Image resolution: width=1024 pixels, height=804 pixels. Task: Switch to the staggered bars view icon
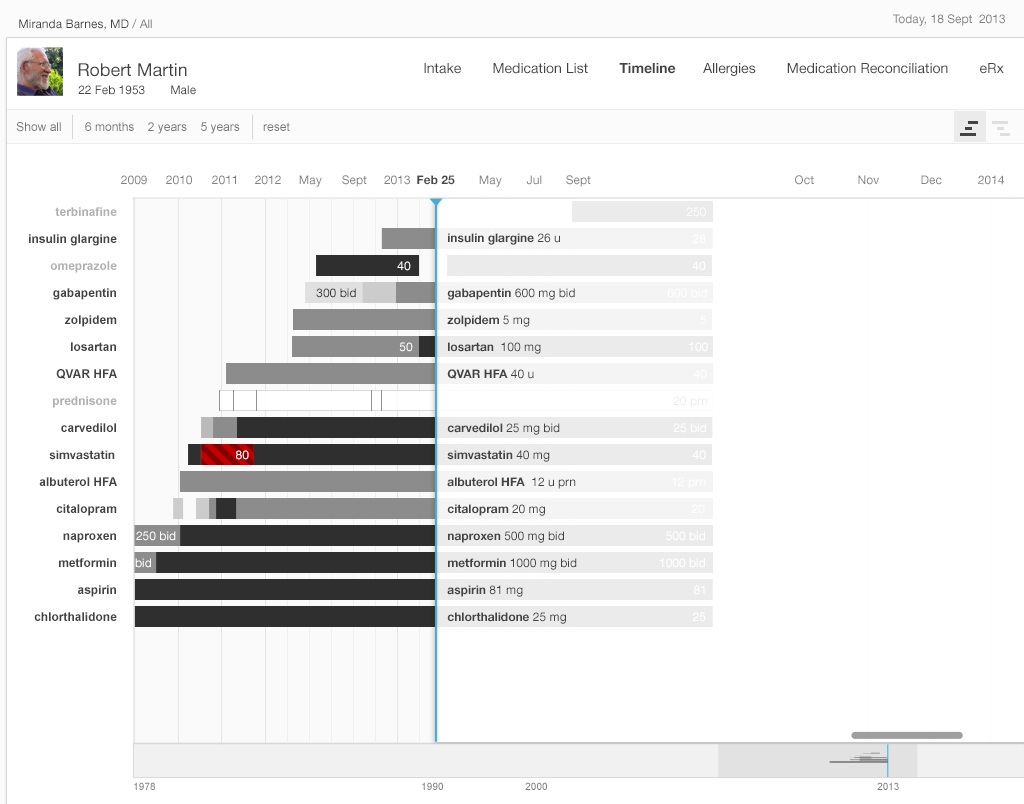point(1000,127)
